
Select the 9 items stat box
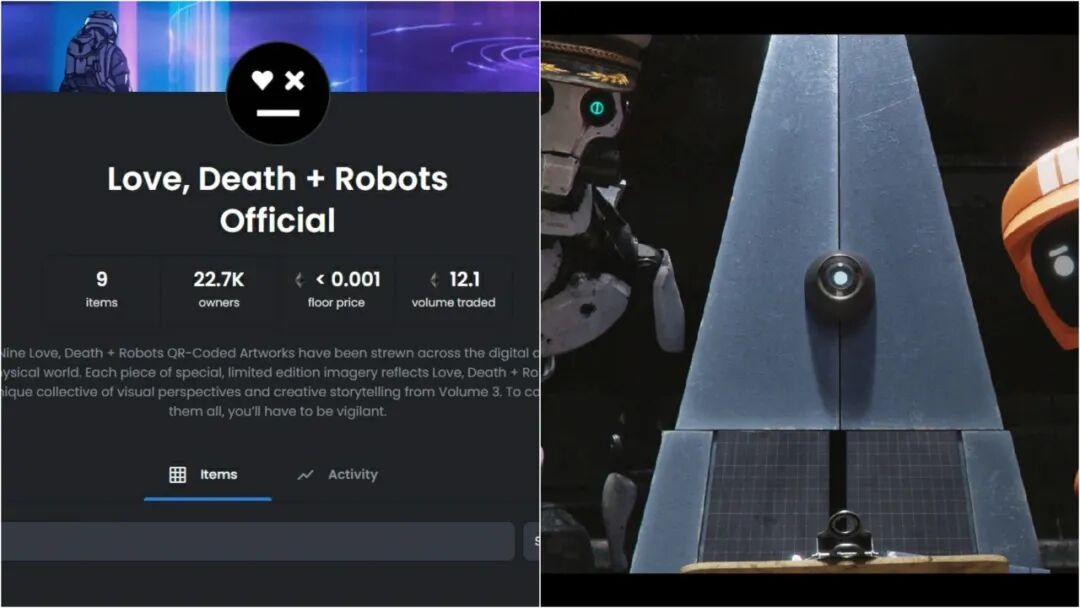click(102, 289)
